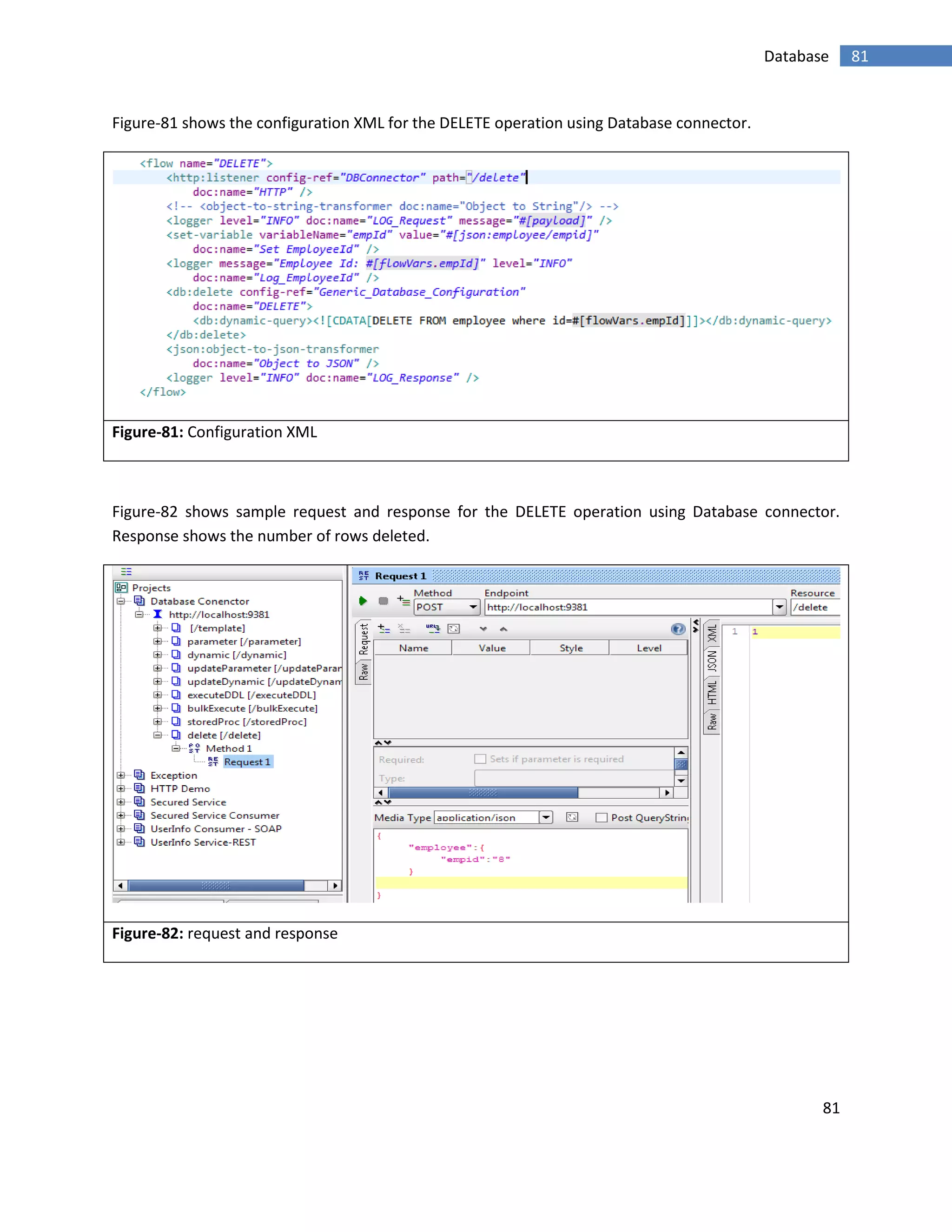Select dynamic [/dynamic] in the tree
The height and width of the screenshot is (1232, 952).
[x=237, y=655]
